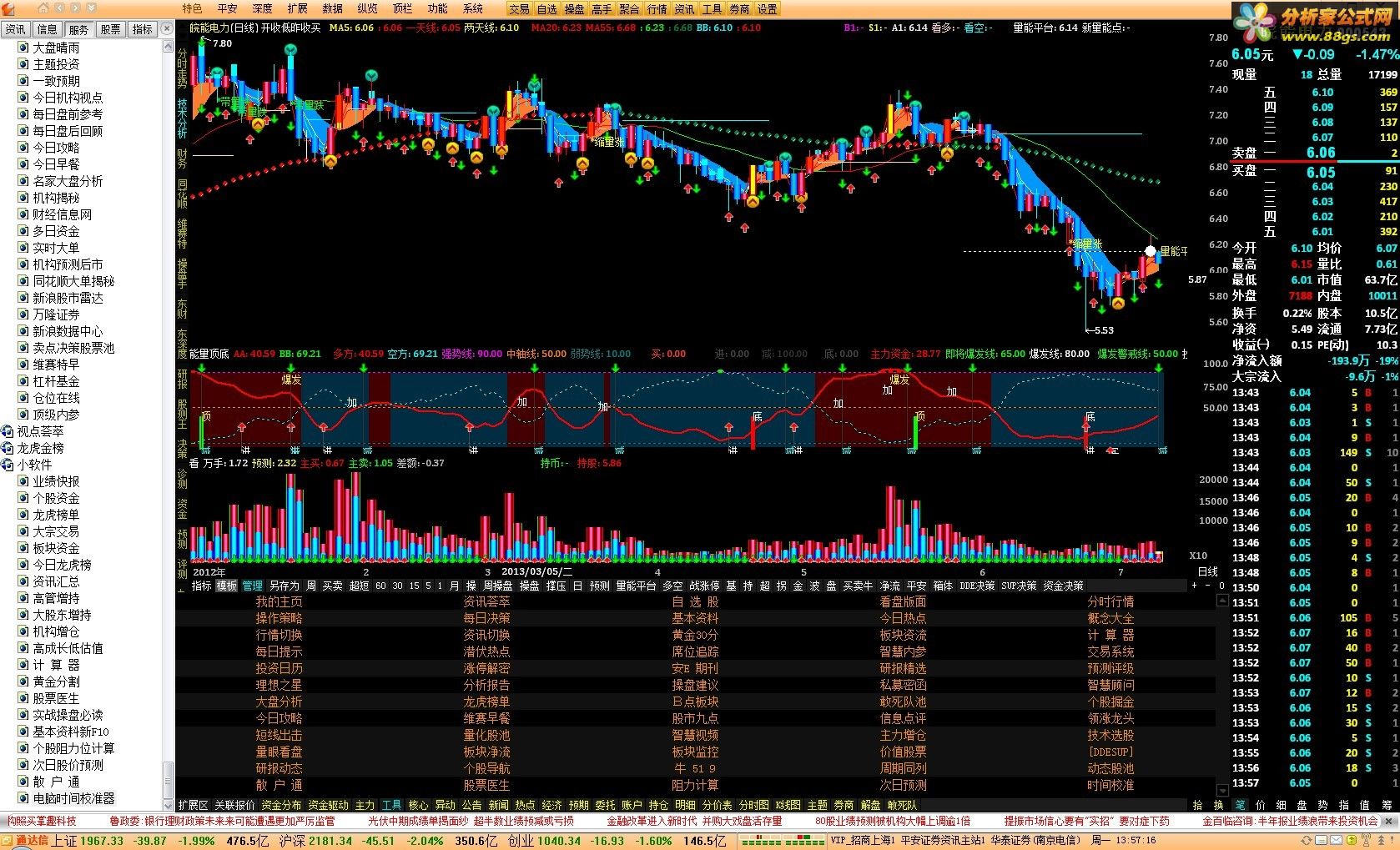This screenshot has height=850, width=1400.
Task: Open the 时间校准 link
Action: coord(1110,785)
